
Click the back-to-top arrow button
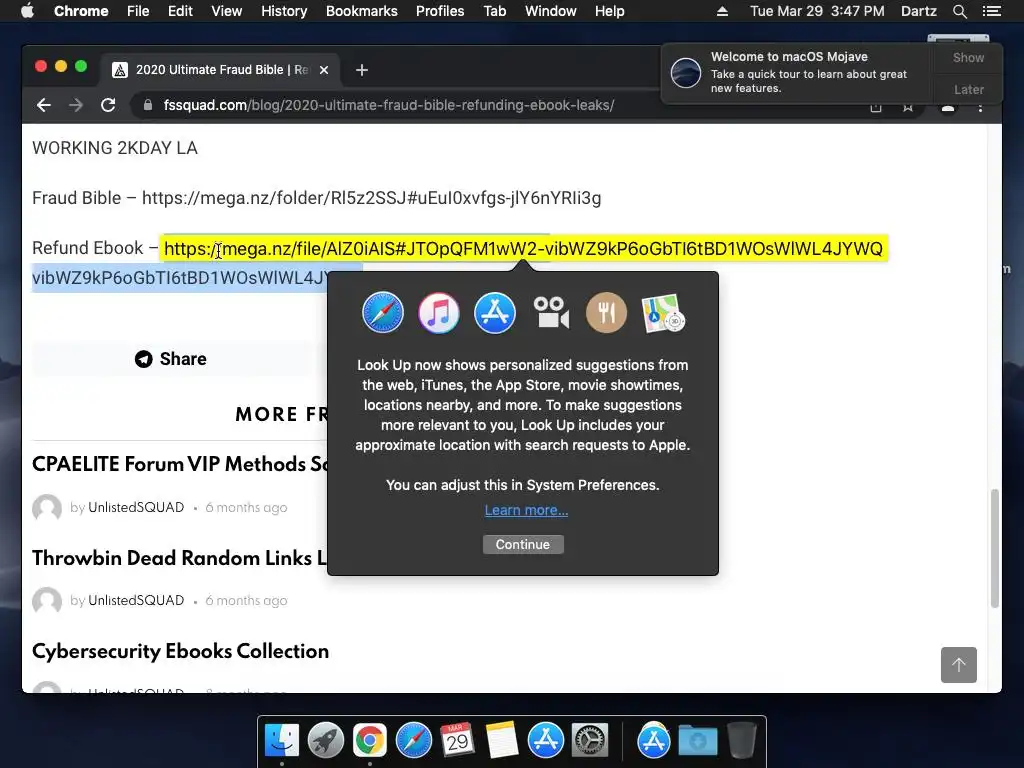click(x=959, y=665)
